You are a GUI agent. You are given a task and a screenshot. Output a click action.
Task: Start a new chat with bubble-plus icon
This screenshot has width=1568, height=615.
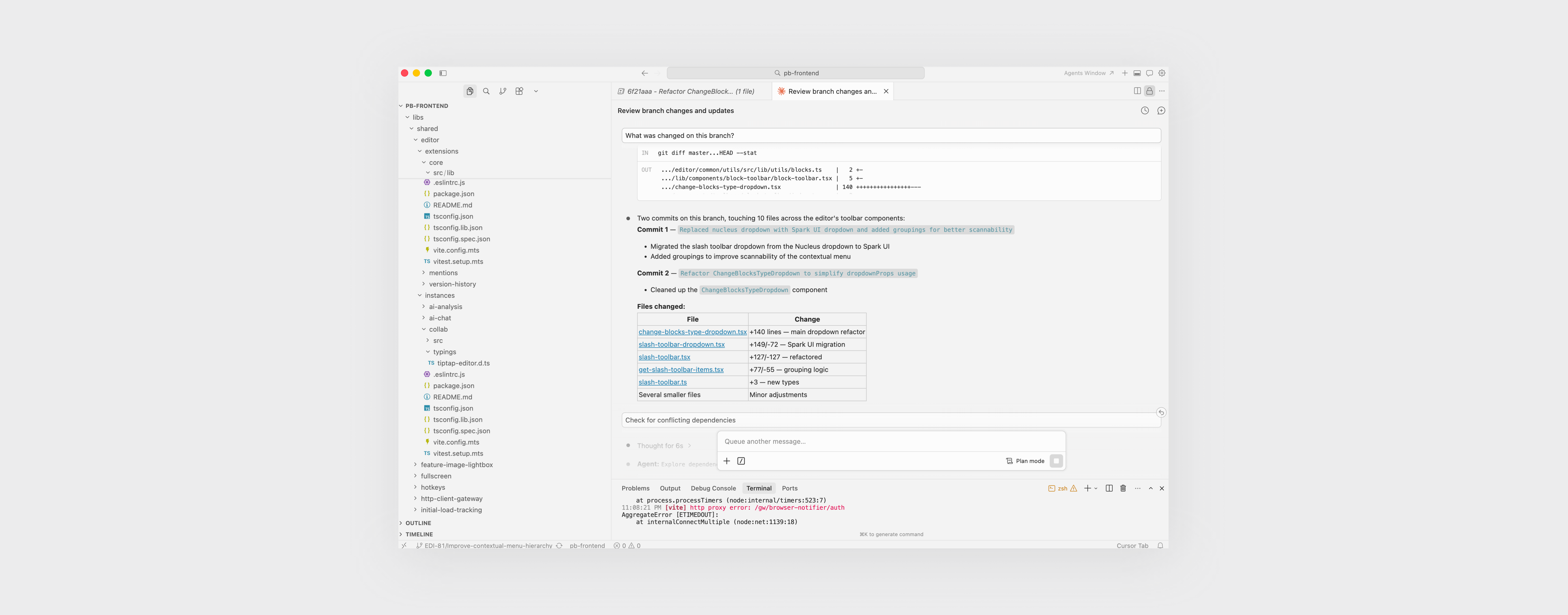[x=1161, y=111]
